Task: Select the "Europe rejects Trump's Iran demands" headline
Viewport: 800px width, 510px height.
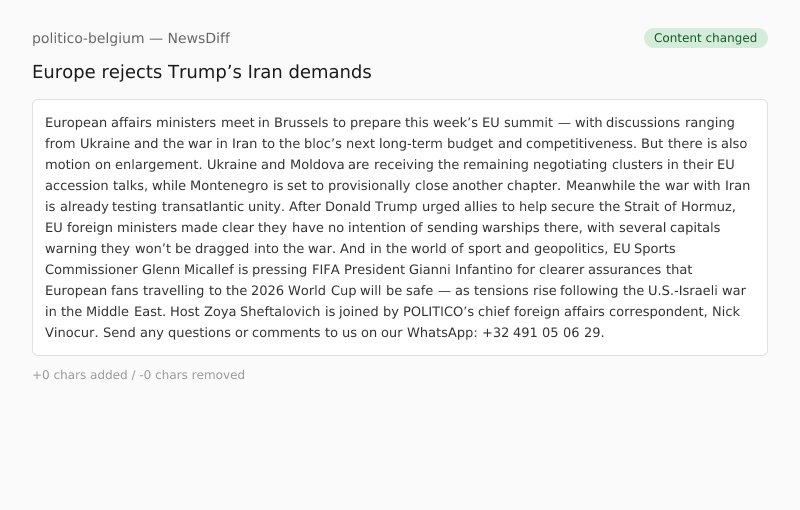Action: point(201,72)
